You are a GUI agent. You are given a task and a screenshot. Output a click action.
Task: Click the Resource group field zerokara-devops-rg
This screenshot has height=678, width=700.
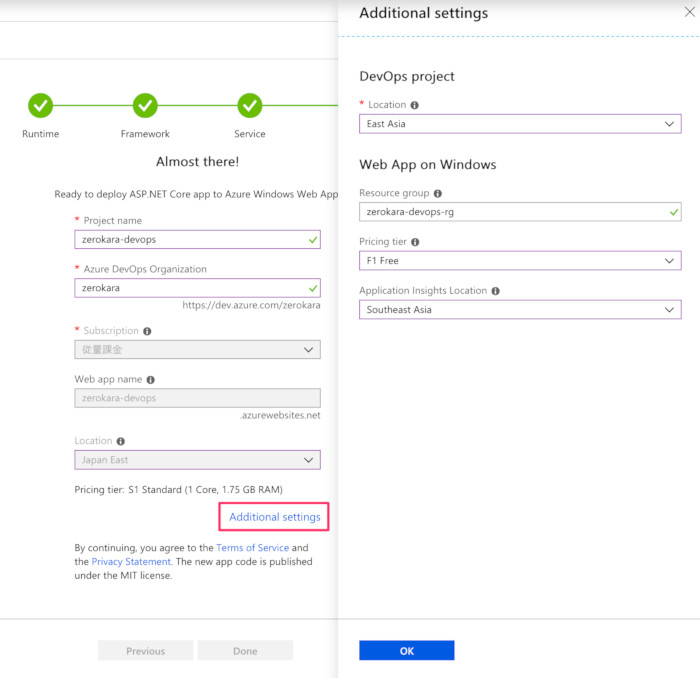520,212
